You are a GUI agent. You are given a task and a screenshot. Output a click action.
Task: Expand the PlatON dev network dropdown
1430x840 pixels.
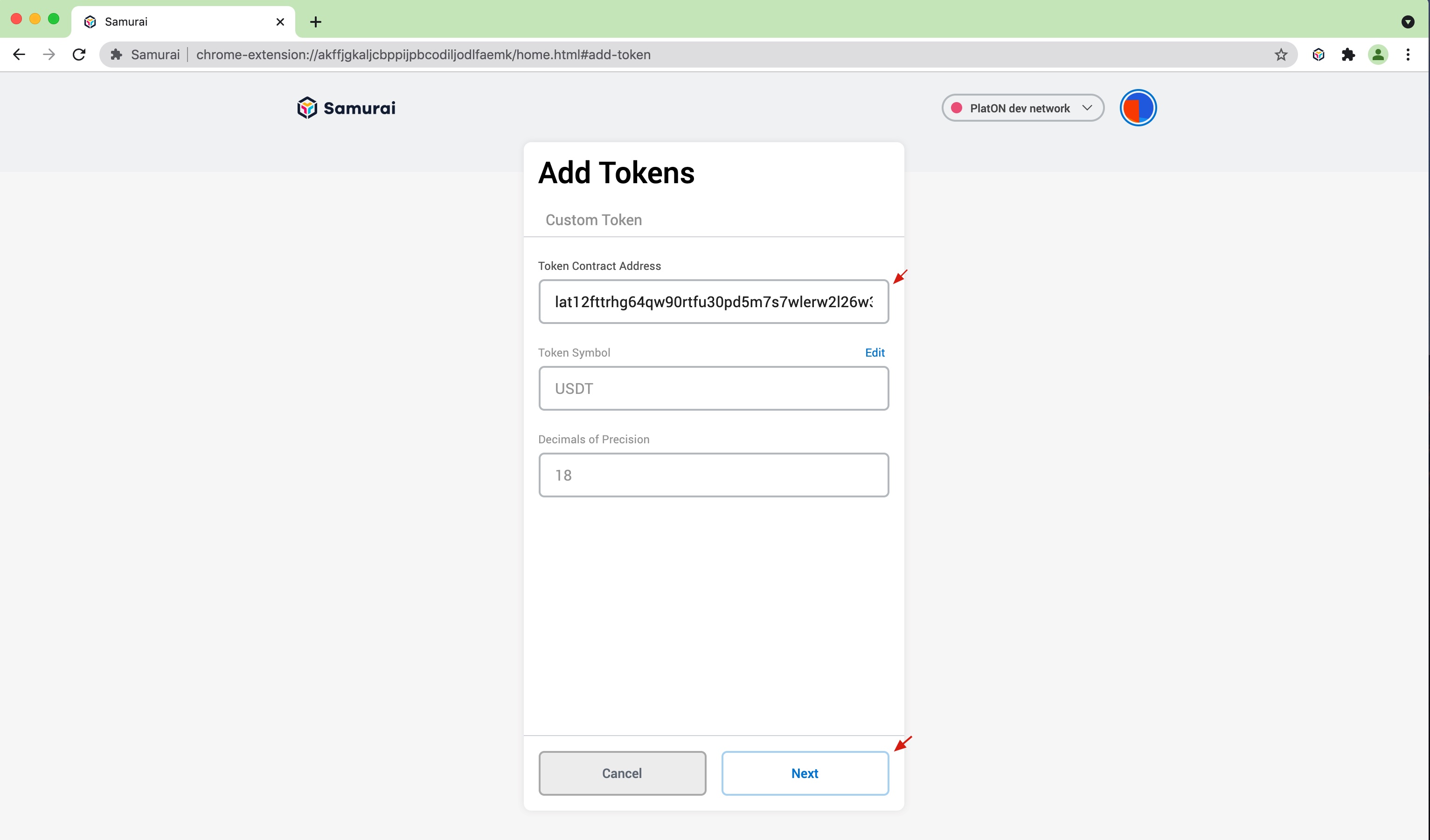point(1022,108)
